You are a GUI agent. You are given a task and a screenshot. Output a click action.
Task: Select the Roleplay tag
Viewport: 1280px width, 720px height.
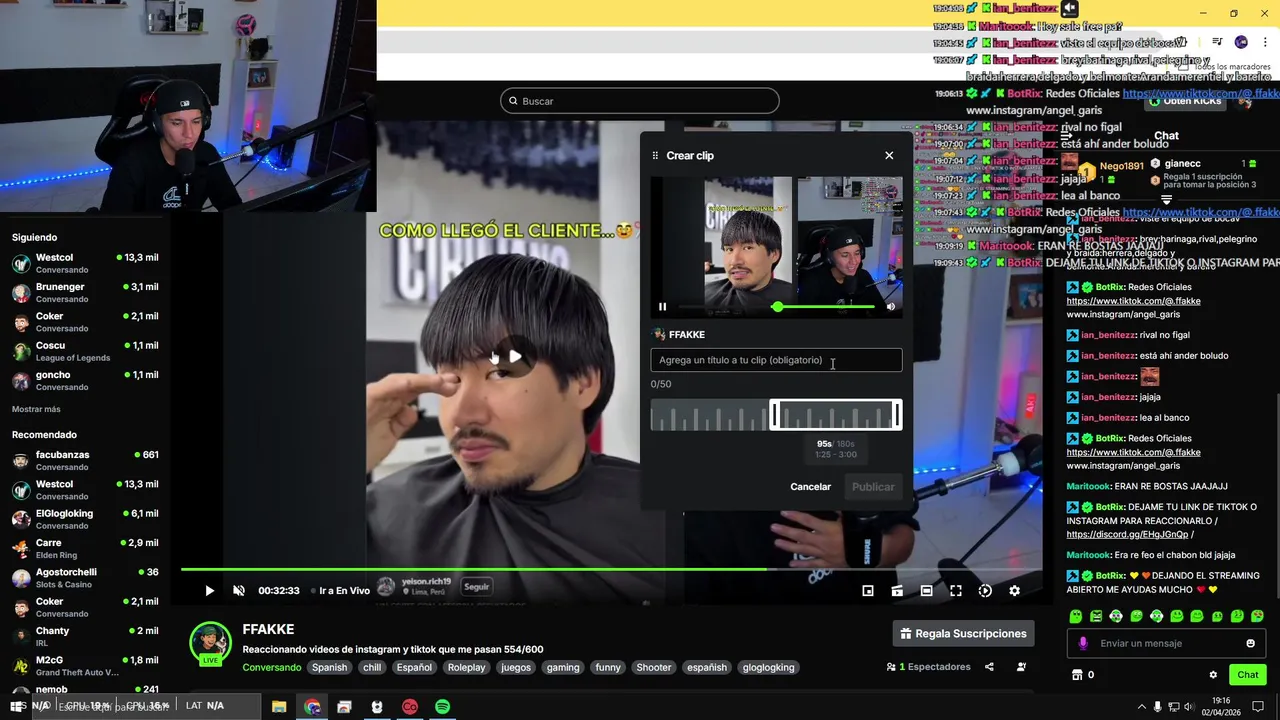point(466,667)
